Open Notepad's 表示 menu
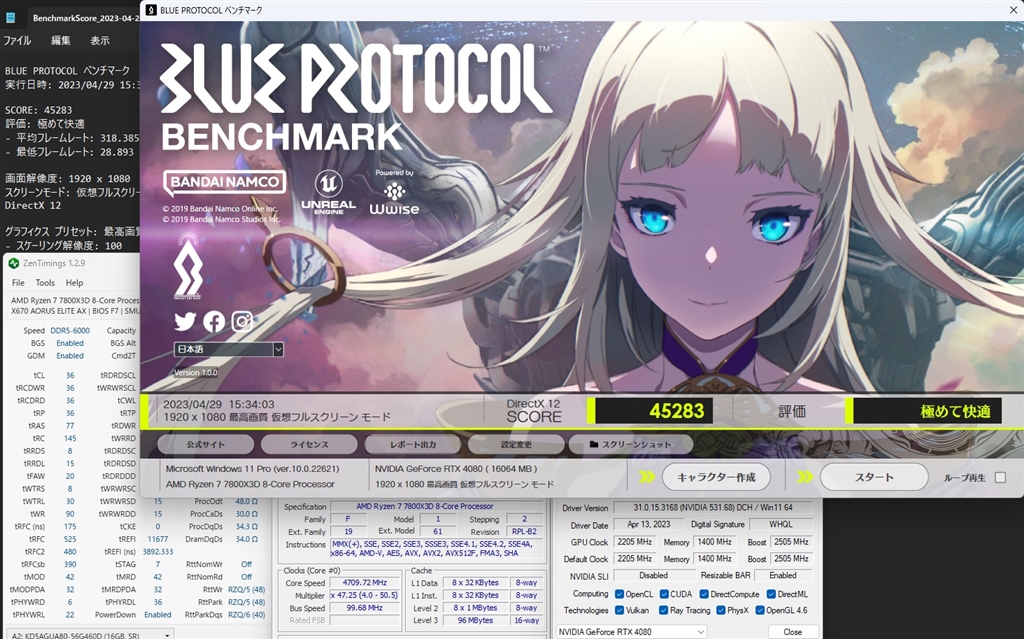Screen dimensions: 1024x639 (100, 41)
